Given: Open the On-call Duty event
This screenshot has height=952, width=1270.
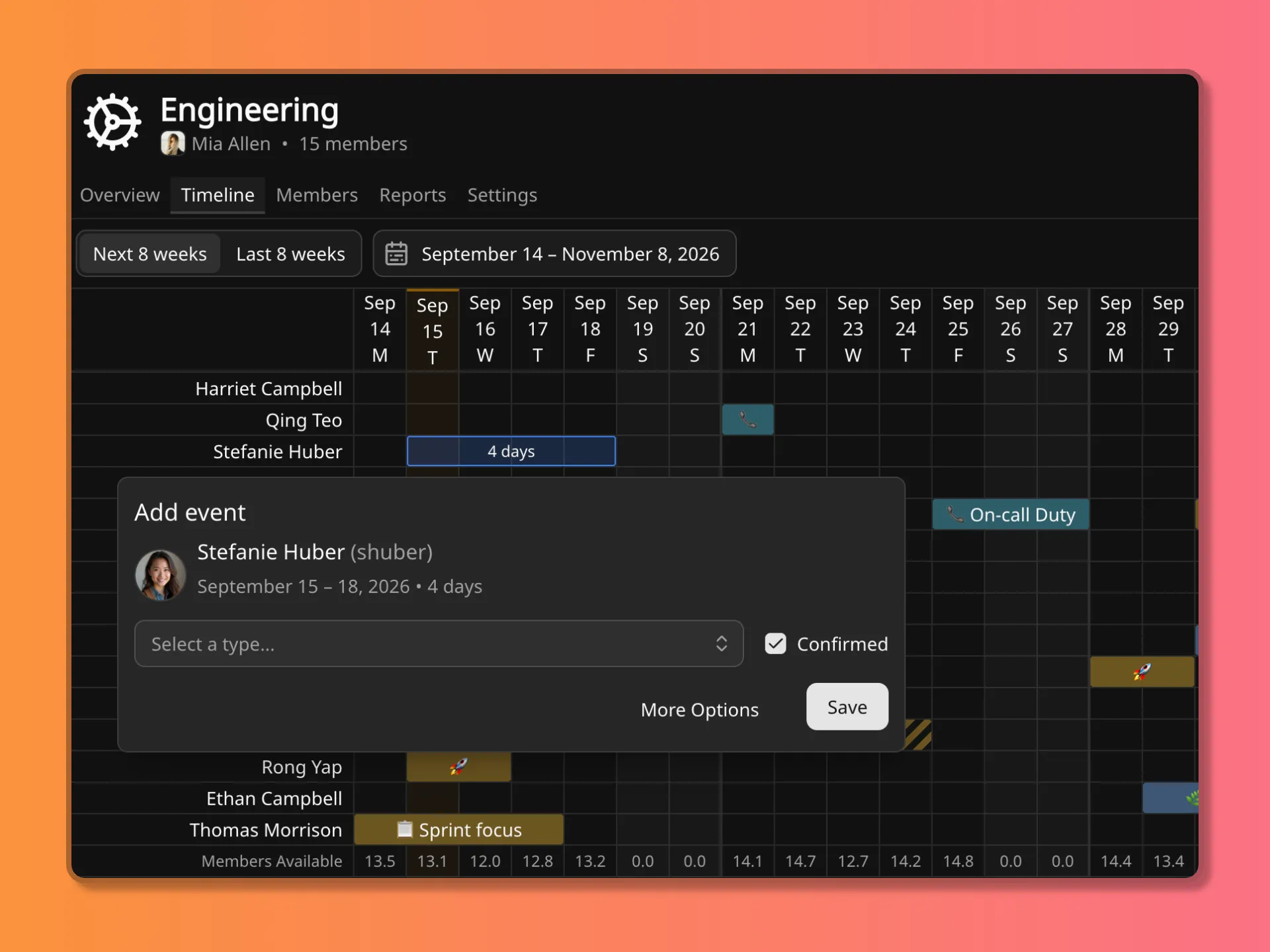Looking at the screenshot, I should click(1011, 514).
